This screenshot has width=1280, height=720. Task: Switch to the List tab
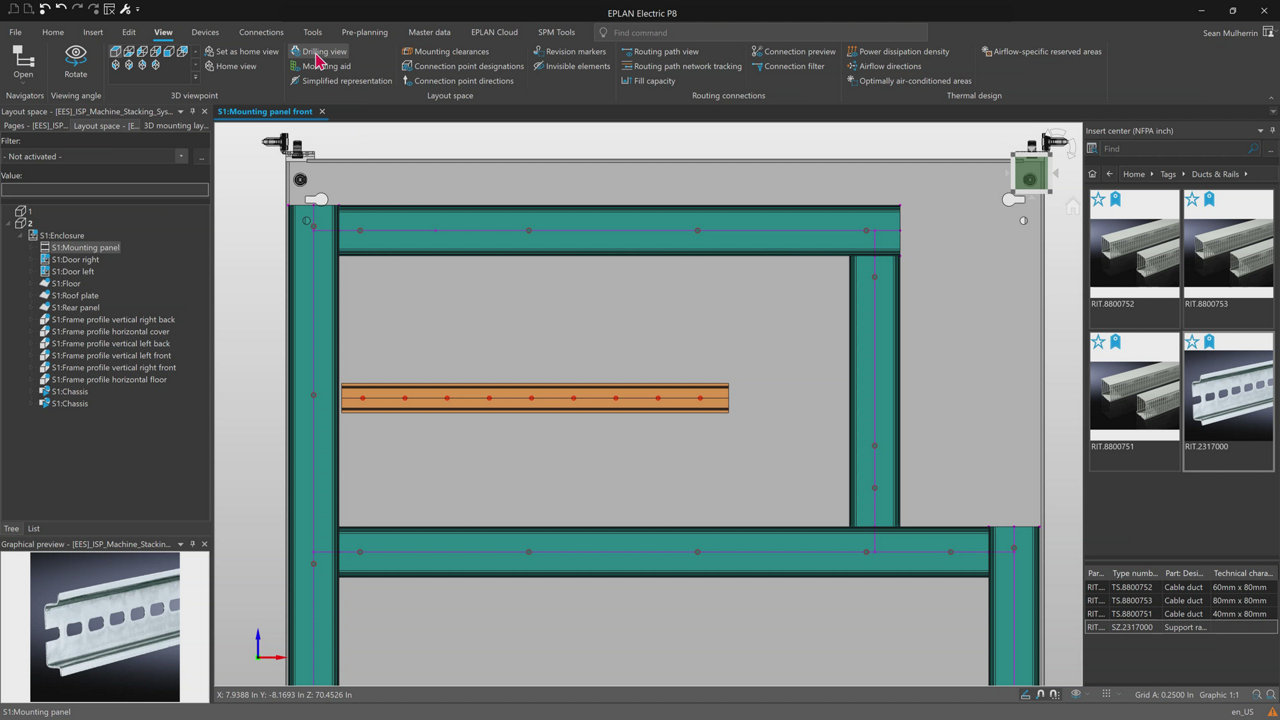tap(34, 528)
